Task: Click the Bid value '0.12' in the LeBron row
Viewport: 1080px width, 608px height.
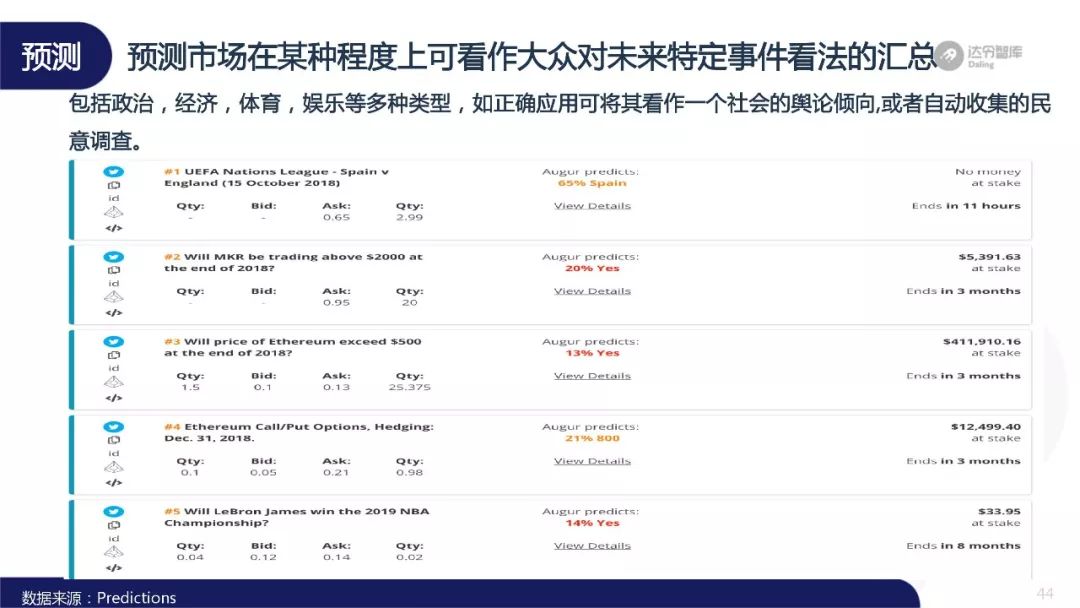Action: [x=263, y=558]
